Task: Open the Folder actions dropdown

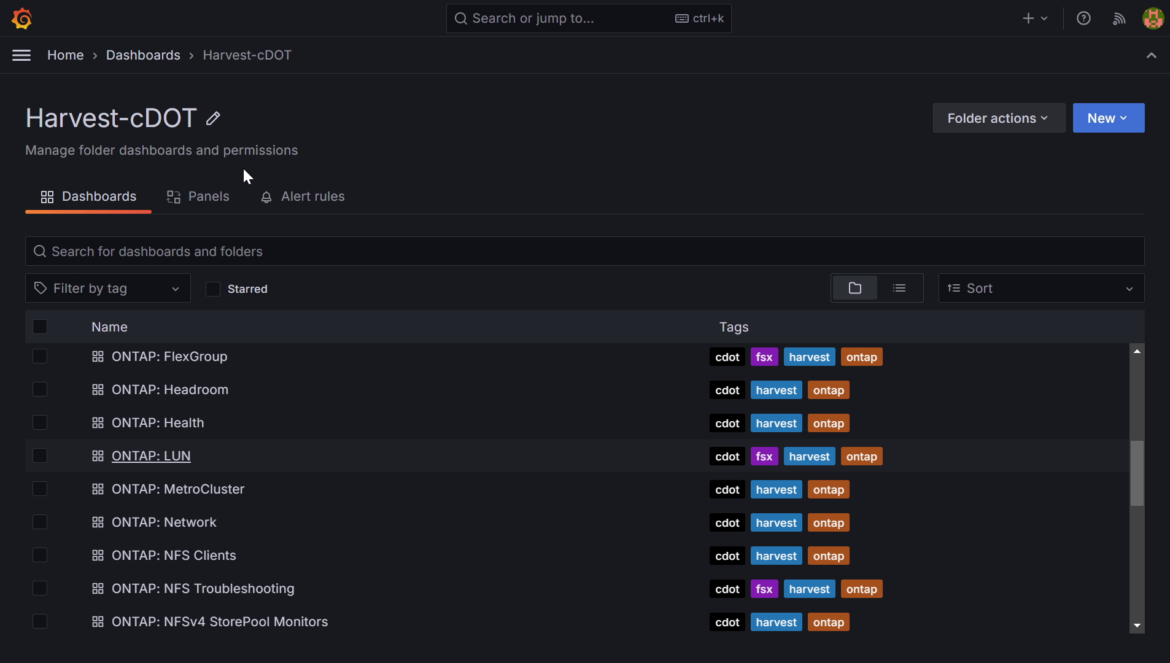Action: 998,118
